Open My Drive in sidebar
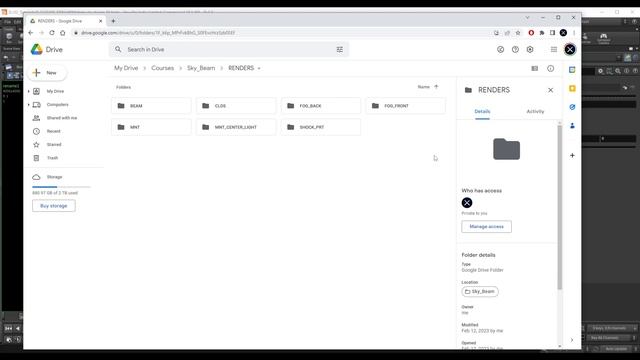 (x=56, y=91)
